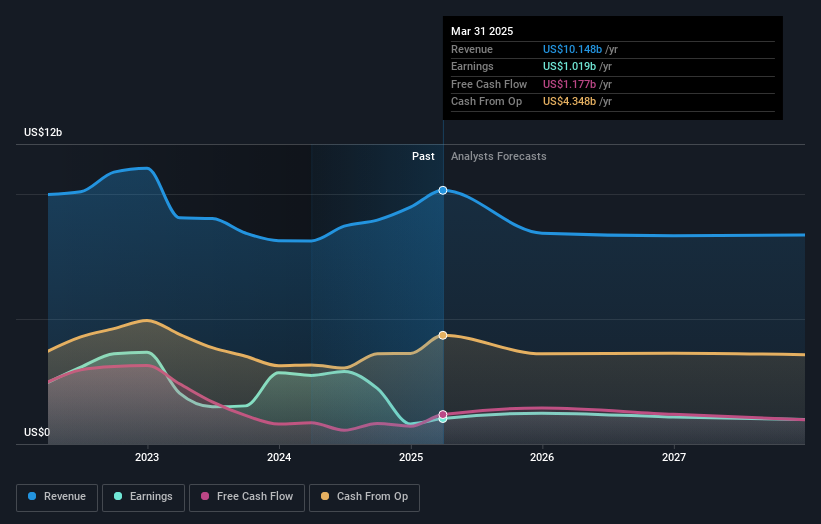Select the 2027 x-axis label
The image size is (821, 524).
674,458
